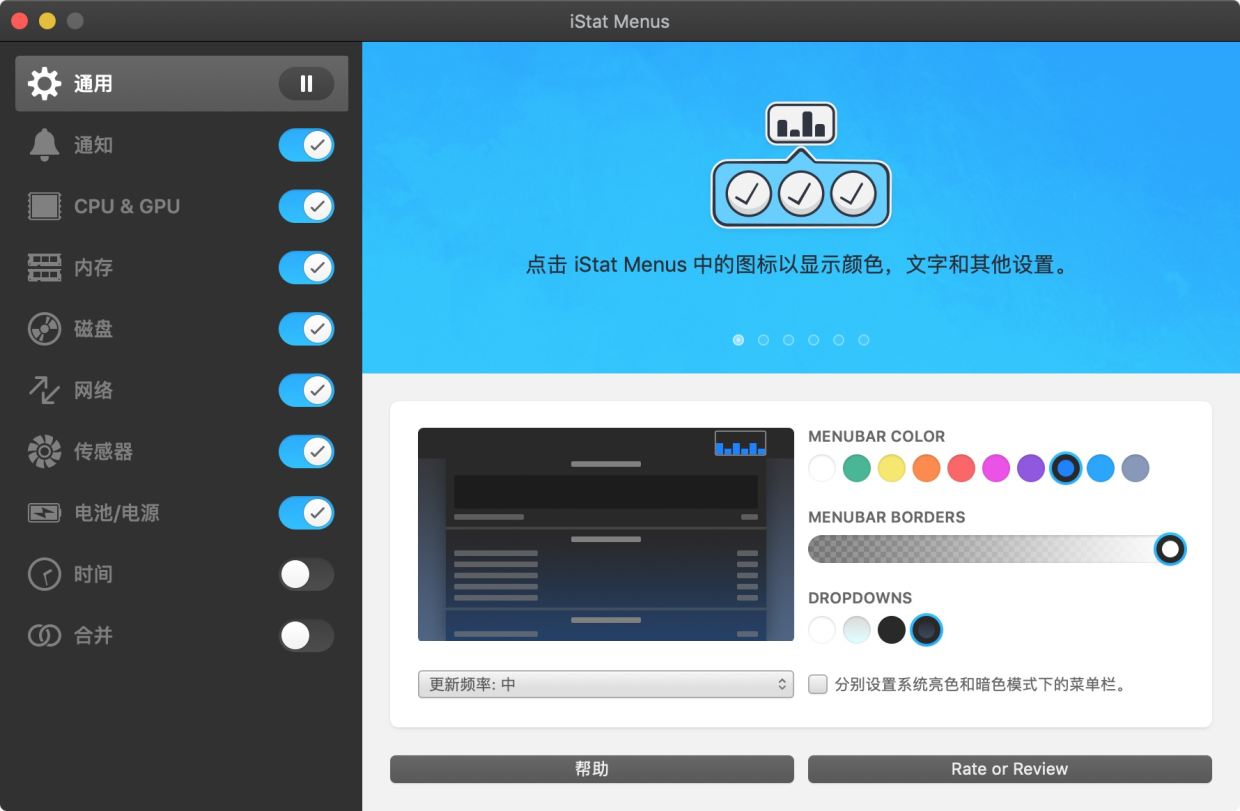Screen dimensions: 1240x811
Task: Choose the green menubar color swatch
Action: point(857,468)
